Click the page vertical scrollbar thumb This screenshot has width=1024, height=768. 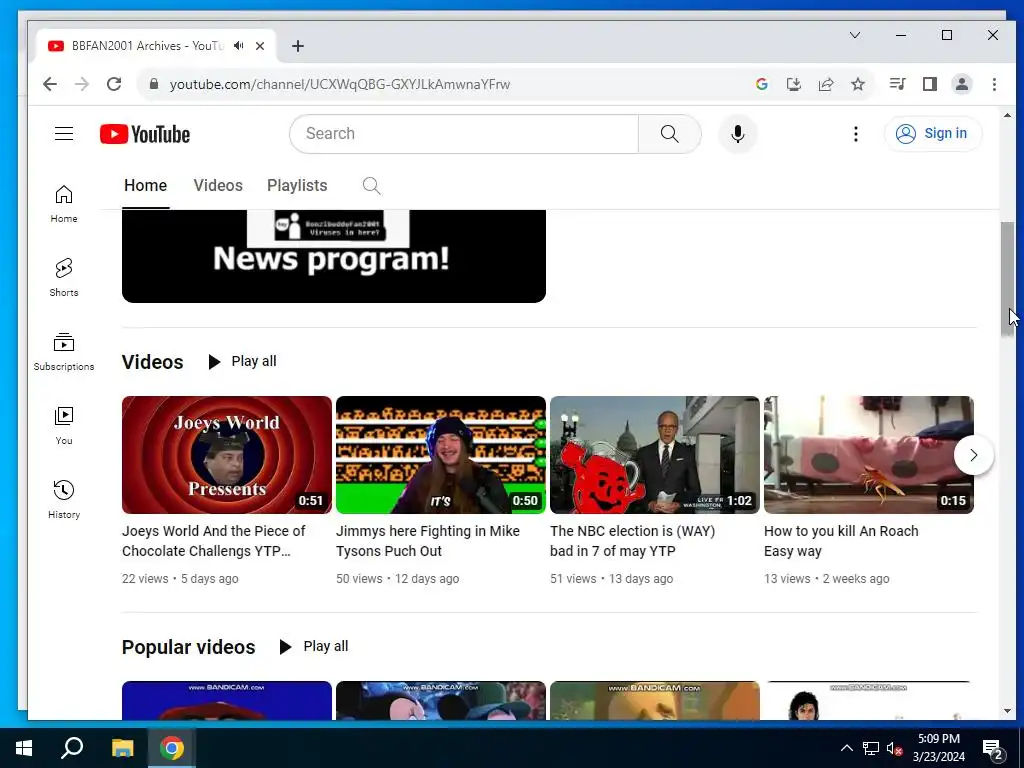click(x=1007, y=280)
